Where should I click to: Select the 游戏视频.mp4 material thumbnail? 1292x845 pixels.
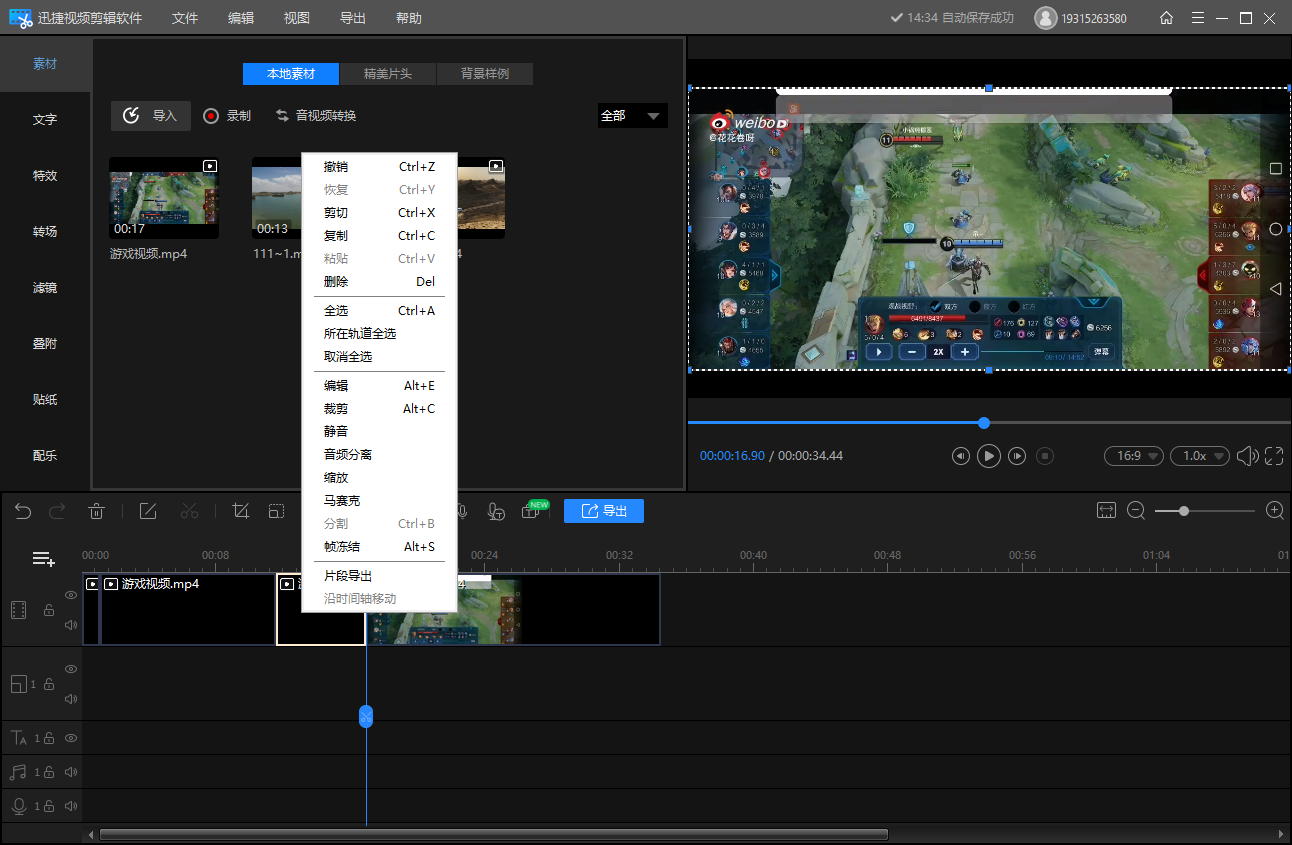(x=164, y=198)
